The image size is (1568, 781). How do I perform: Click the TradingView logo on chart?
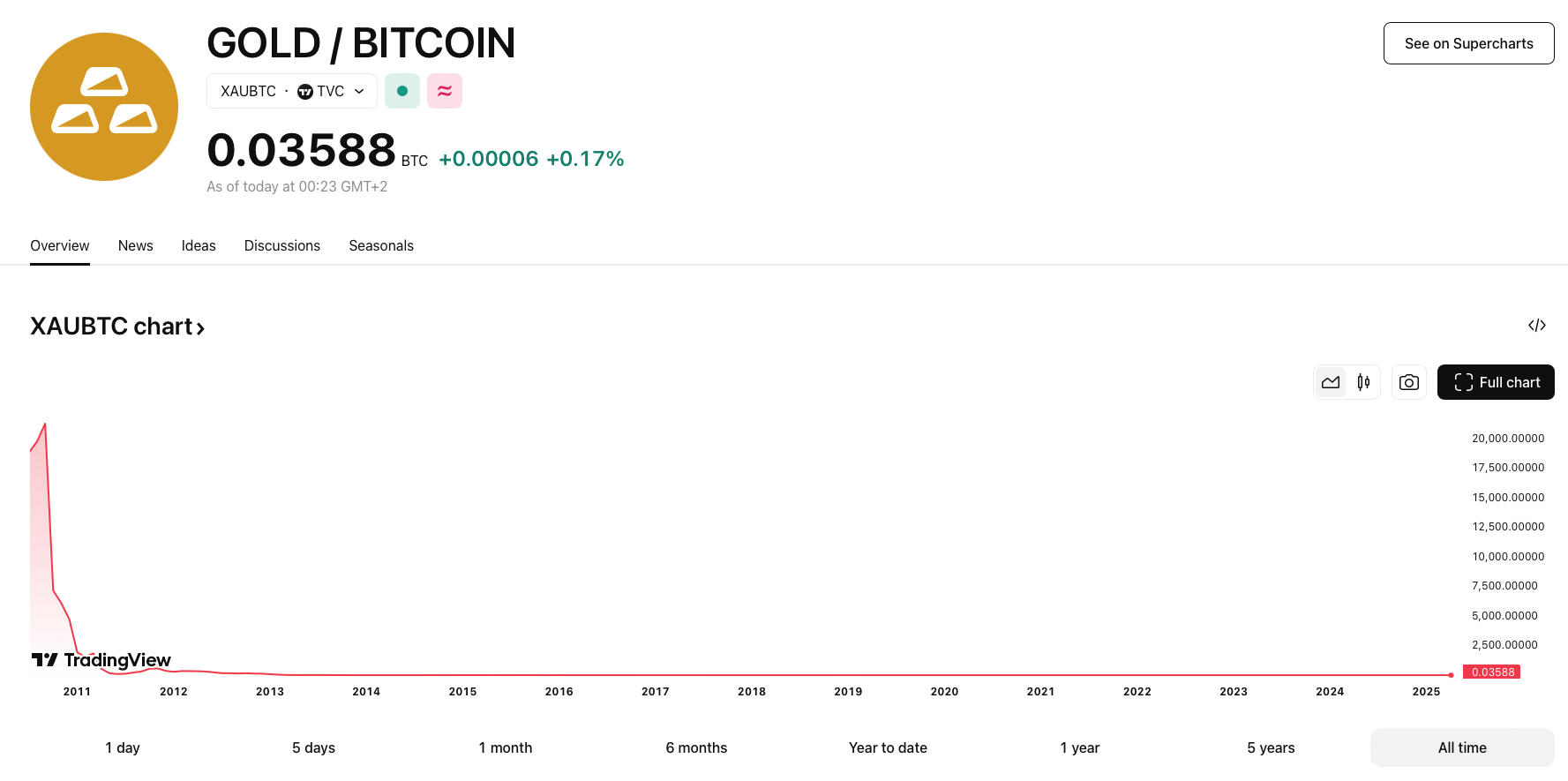[x=101, y=660]
